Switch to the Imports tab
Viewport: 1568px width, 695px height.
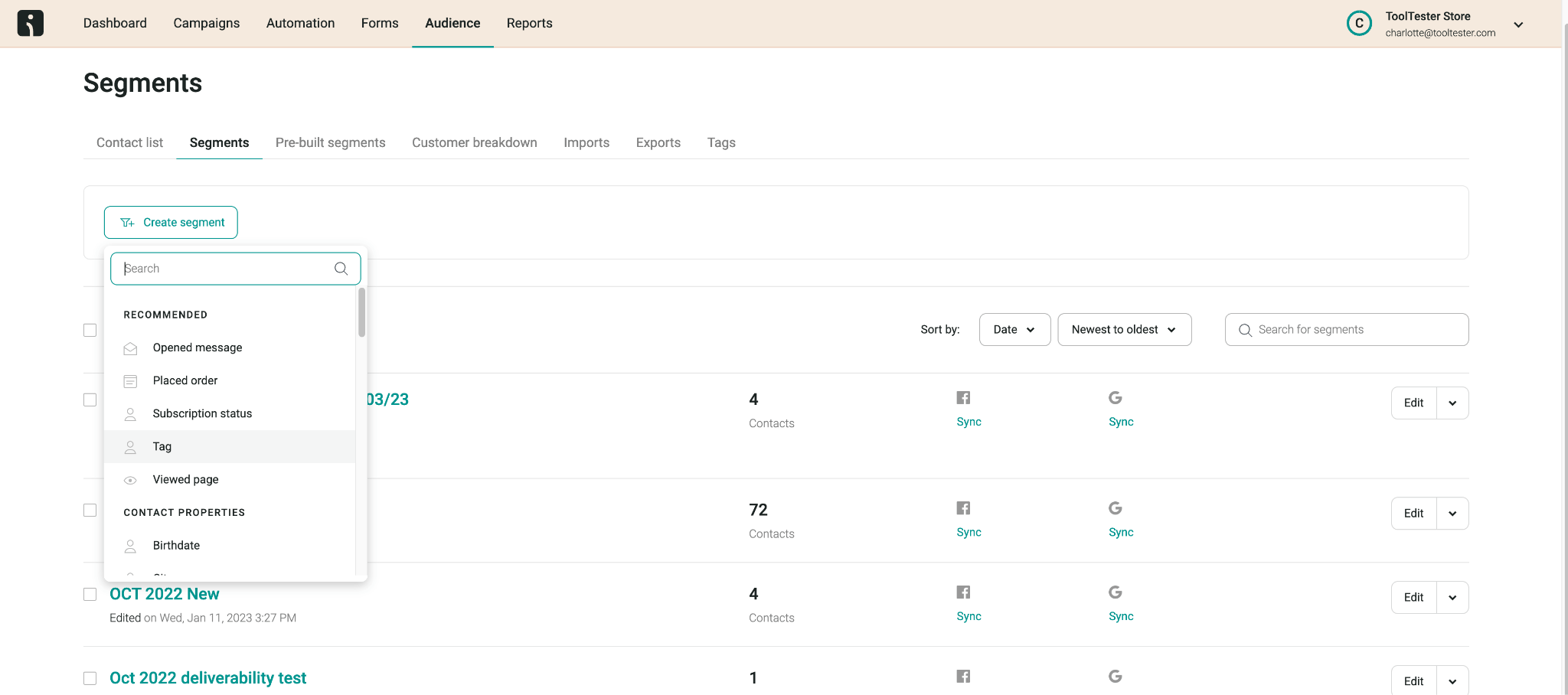coord(586,142)
